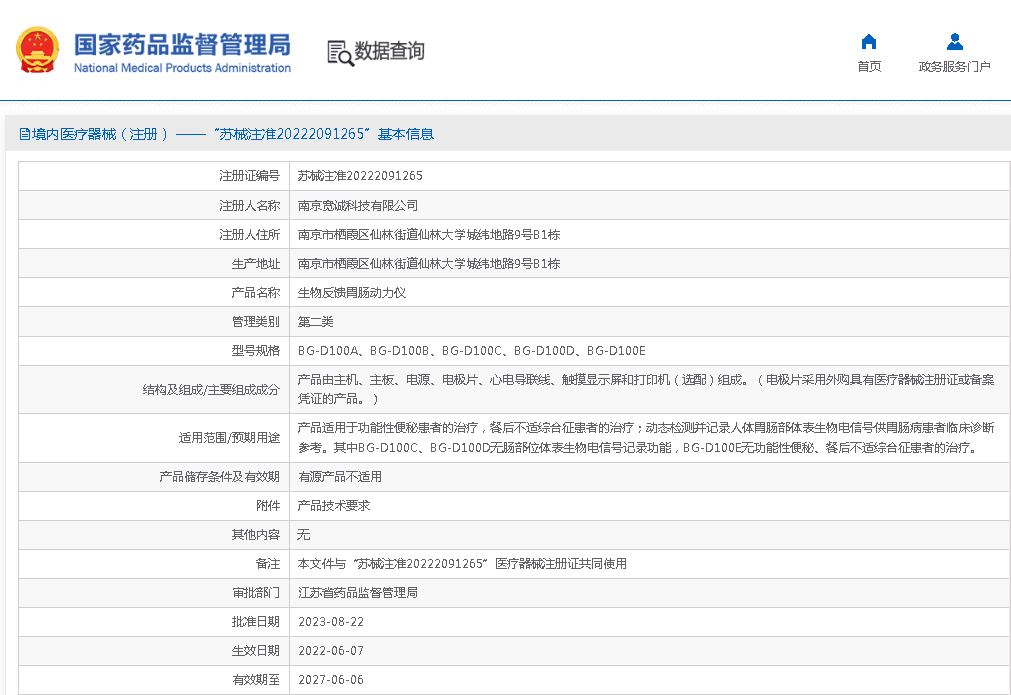The width and height of the screenshot is (1011, 695).
Task: Click the 国家药品监督管理局 site title
Action: 182,44
